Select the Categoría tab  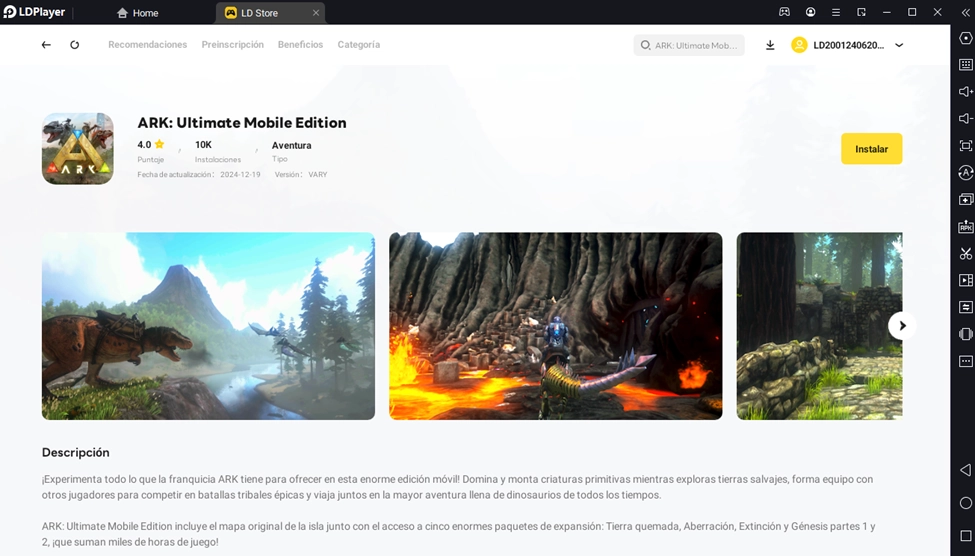[x=359, y=45]
